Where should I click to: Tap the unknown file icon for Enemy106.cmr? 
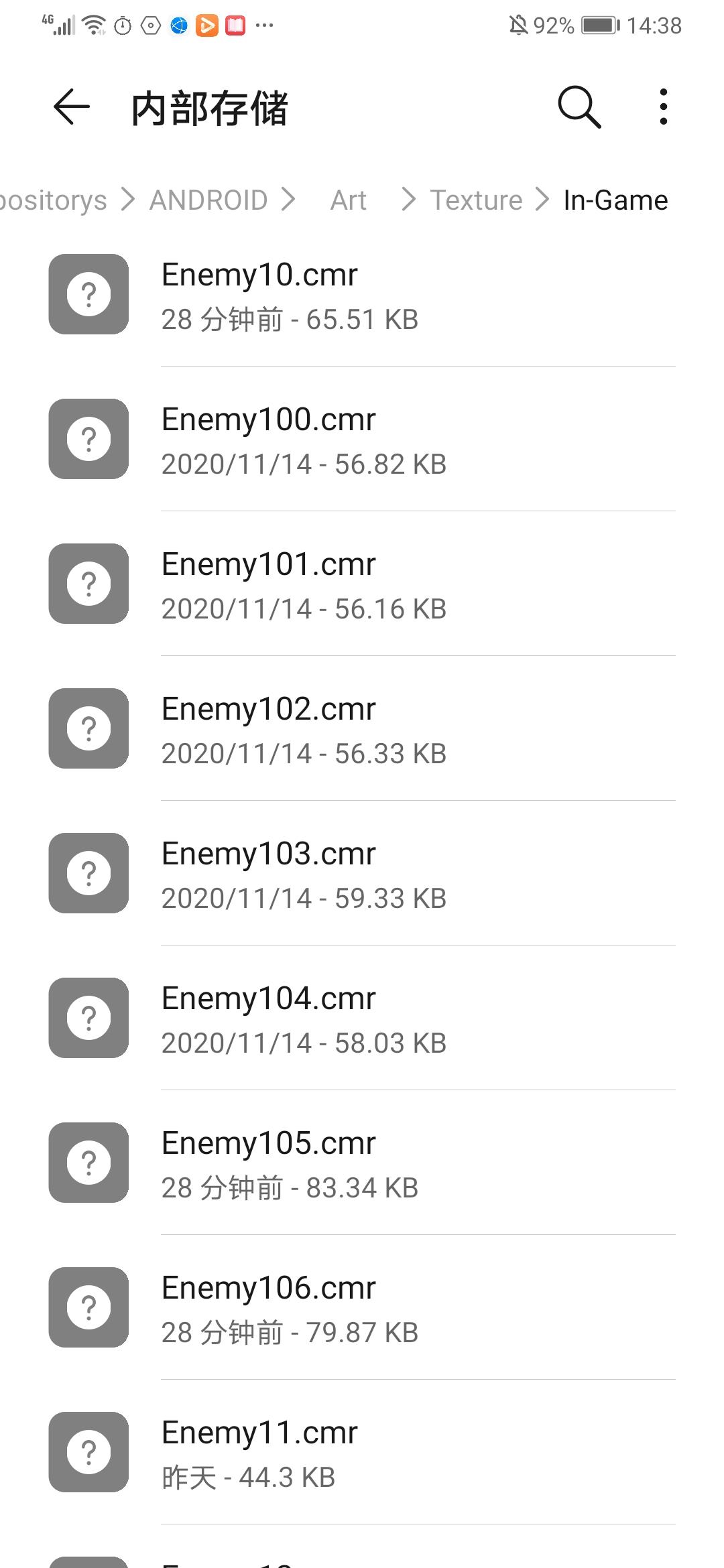88,1307
